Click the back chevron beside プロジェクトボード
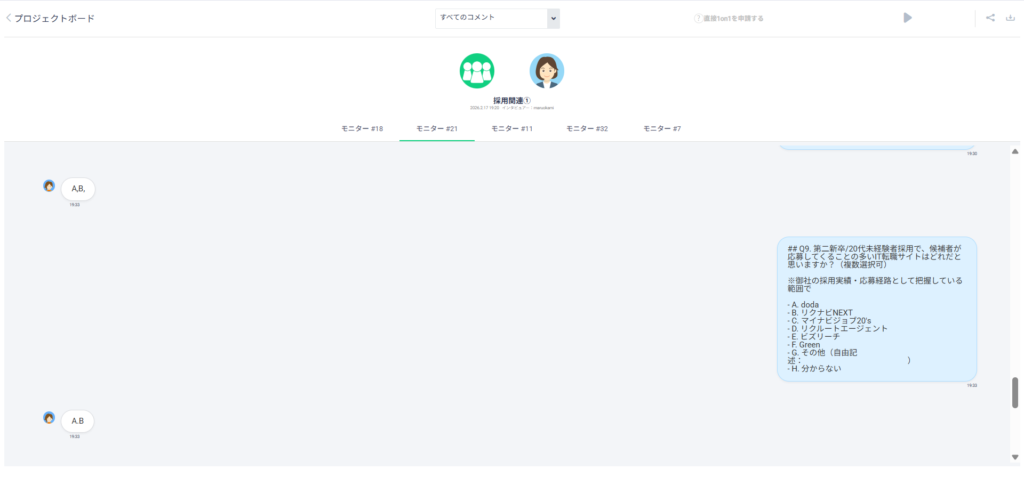 (x=9, y=18)
